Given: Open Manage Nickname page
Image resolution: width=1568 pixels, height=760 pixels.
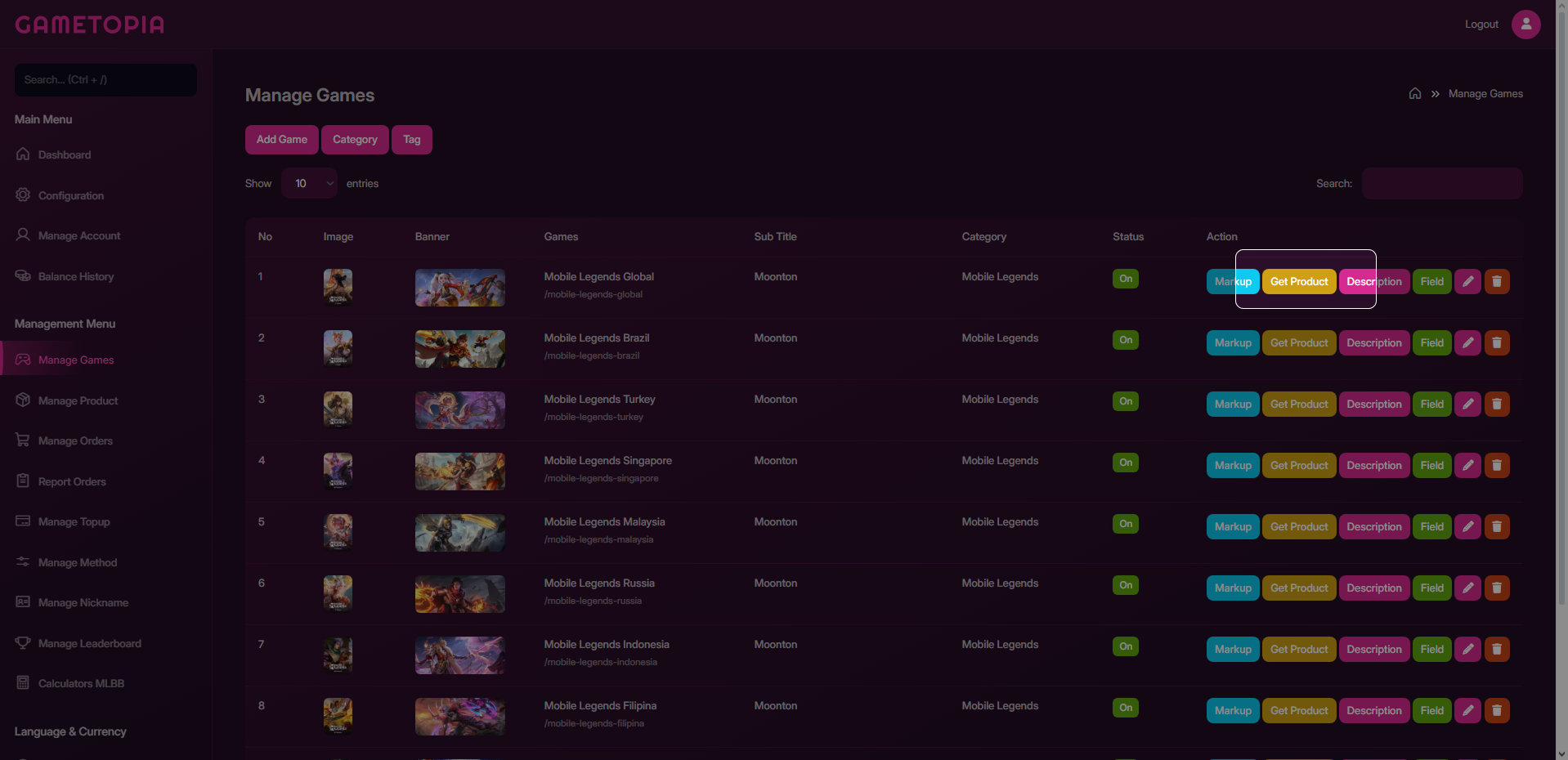Looking at the screenshot, I should coord(83,602).
